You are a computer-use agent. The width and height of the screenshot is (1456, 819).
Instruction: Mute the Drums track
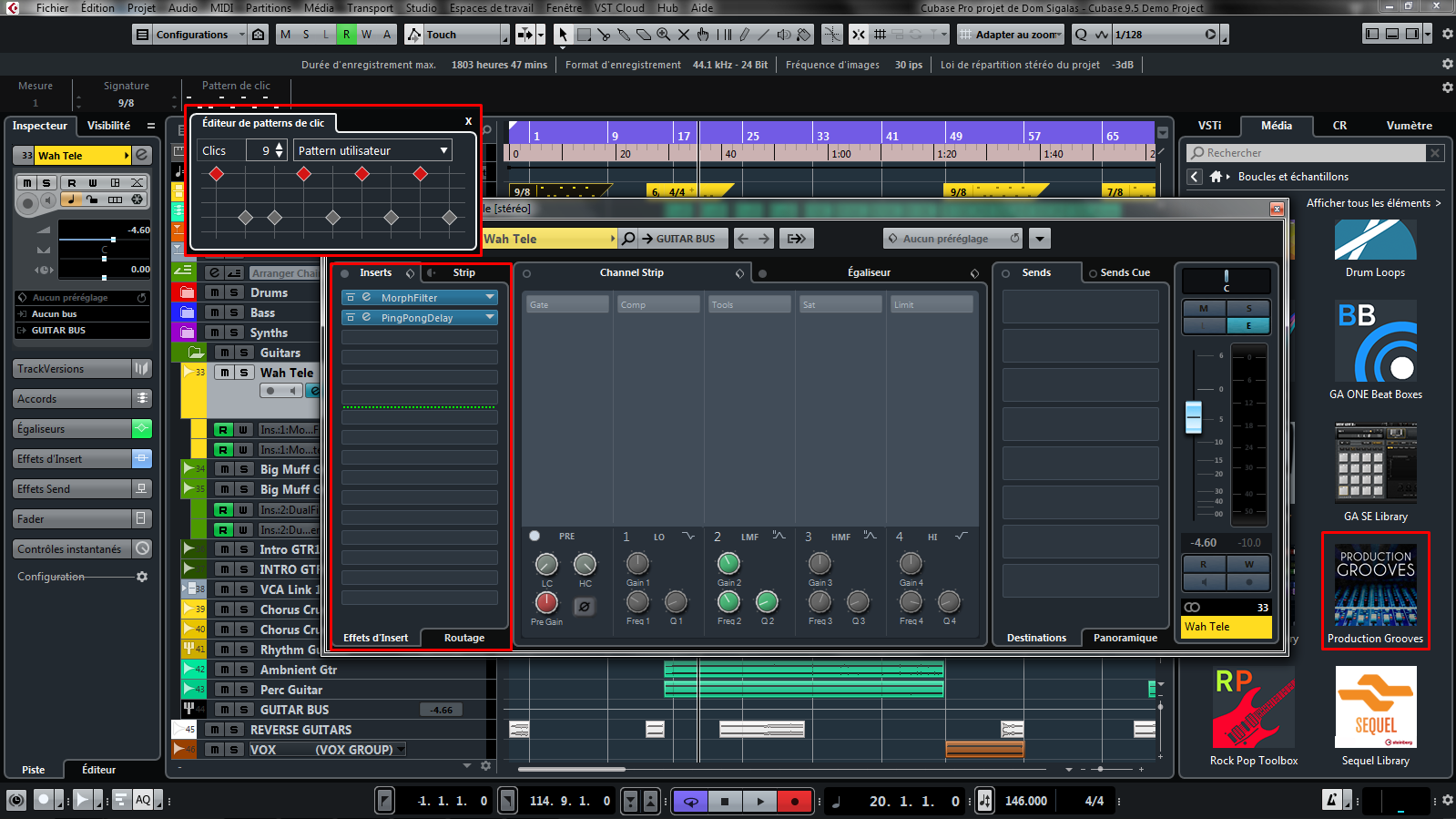pos(214,292)
